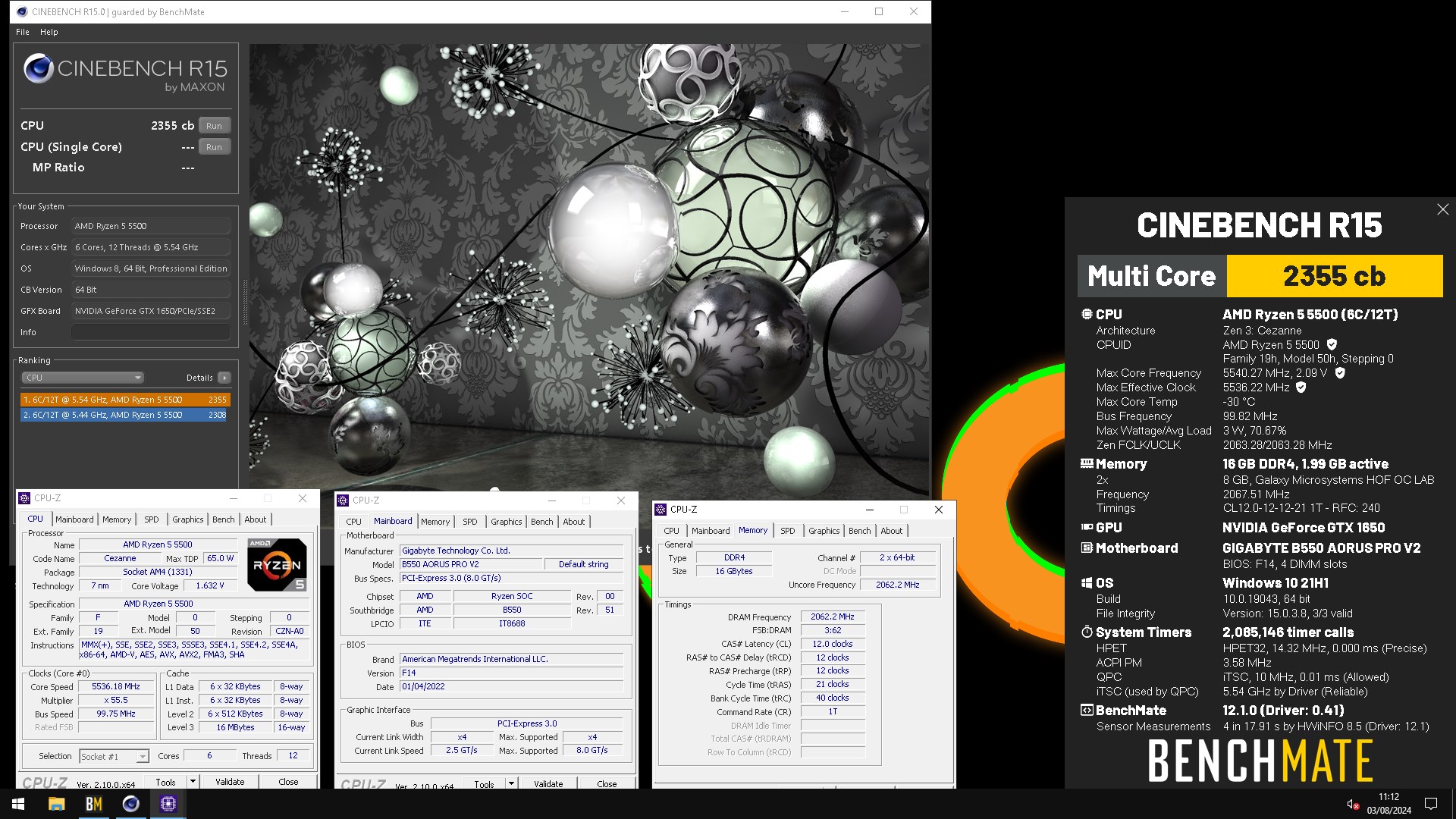Run the CPU Single Core benchmark
This screenshot has width=1456, height=819.
pyautogui.click(x=215, y=147)
